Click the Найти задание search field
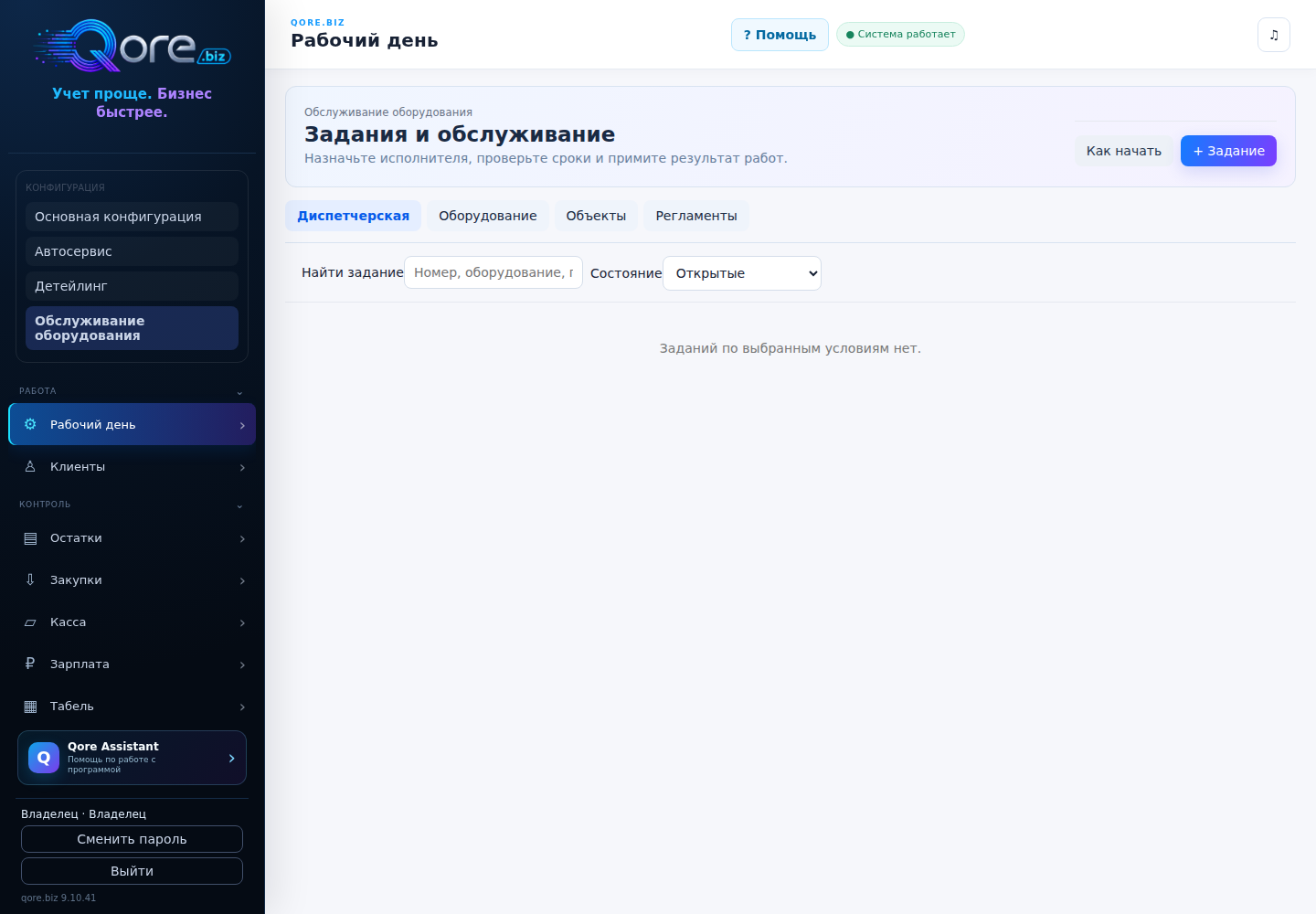 (x=493, y=272)
